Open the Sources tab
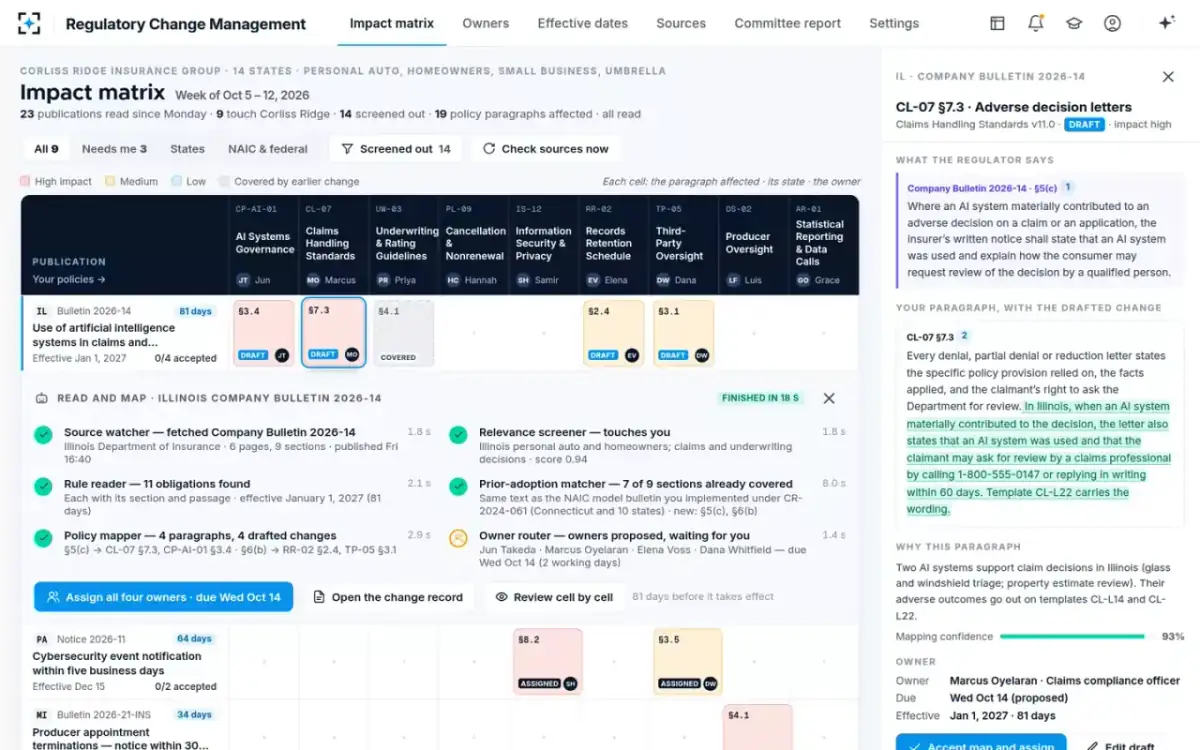 click(681, 23)
